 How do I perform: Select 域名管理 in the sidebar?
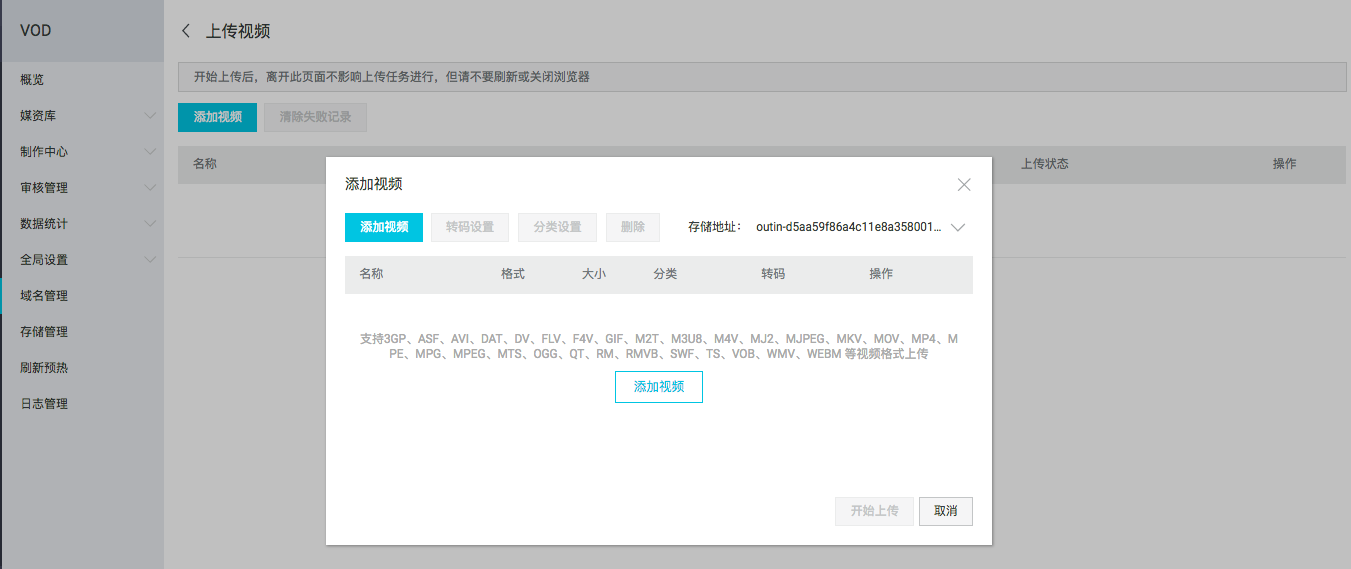44,296
